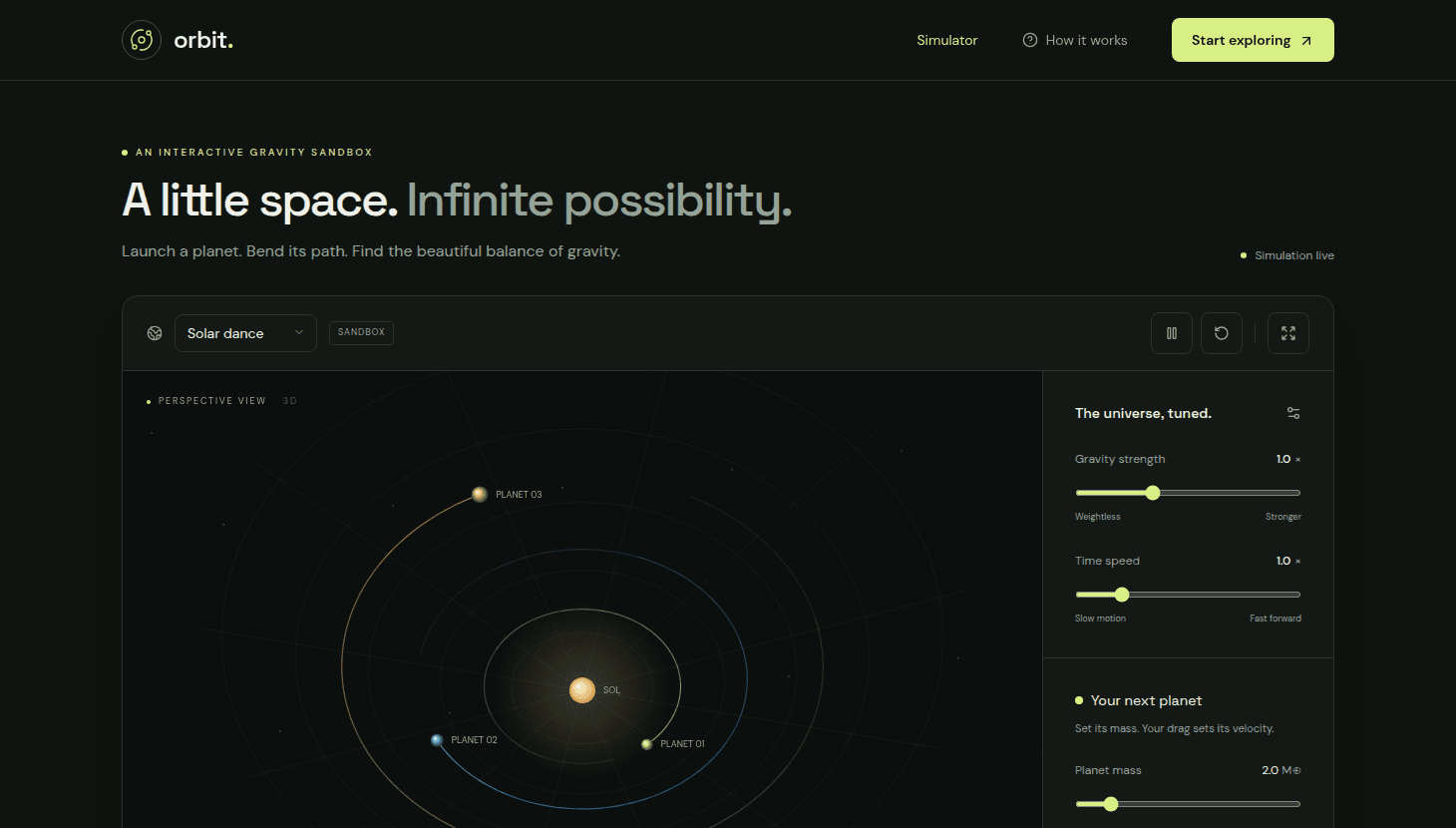
Task: Open the Solar dance preset dropdown
Action: tap(245, 333)
